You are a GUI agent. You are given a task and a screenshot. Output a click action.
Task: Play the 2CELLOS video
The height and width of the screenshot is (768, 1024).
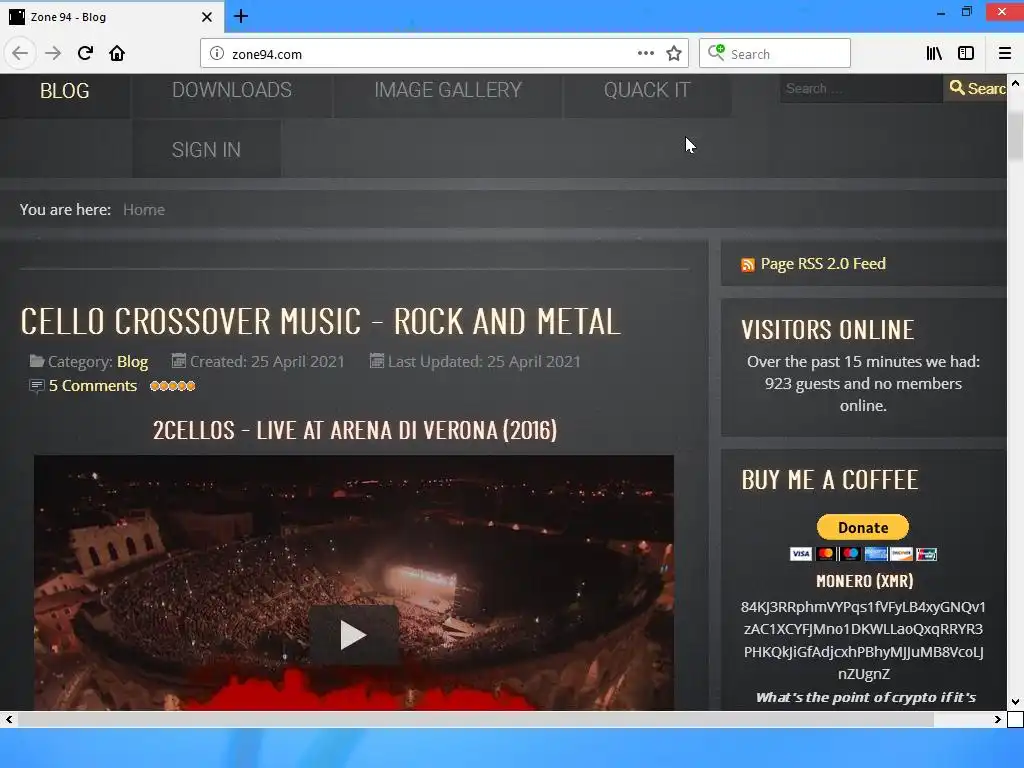[x=353, y=635]
